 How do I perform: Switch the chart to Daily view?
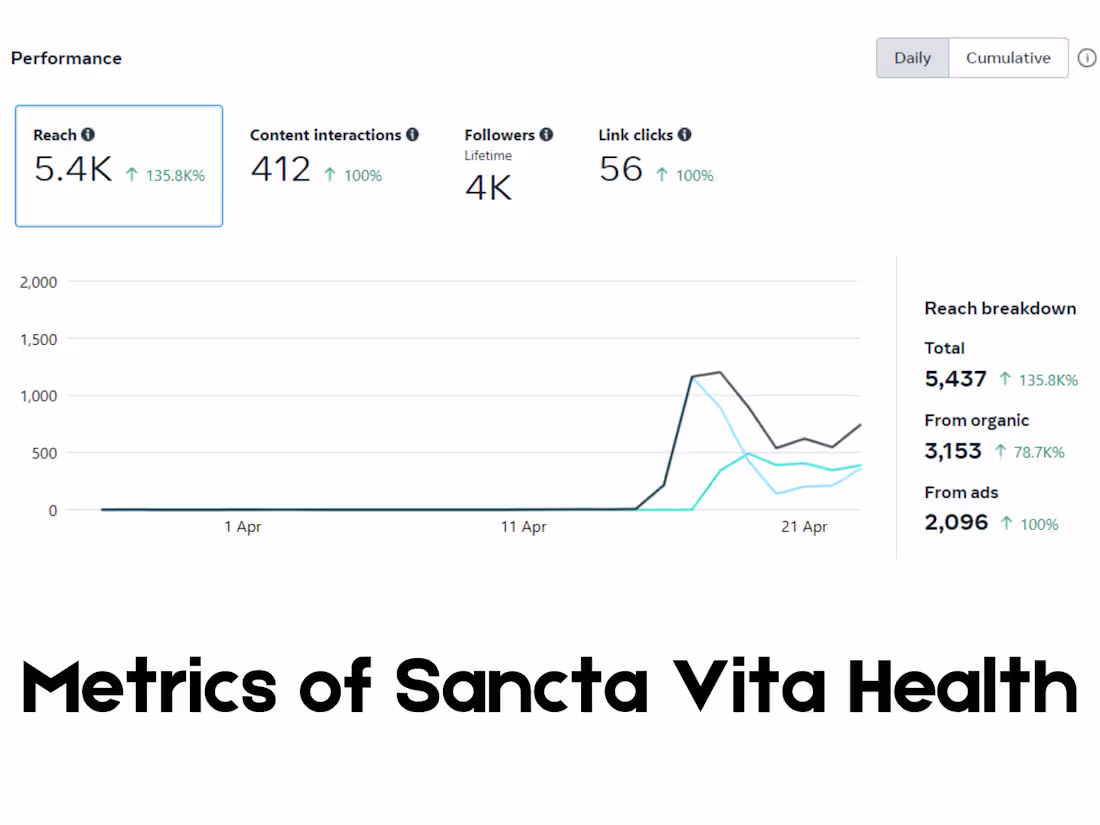click(x=912, y=58)
